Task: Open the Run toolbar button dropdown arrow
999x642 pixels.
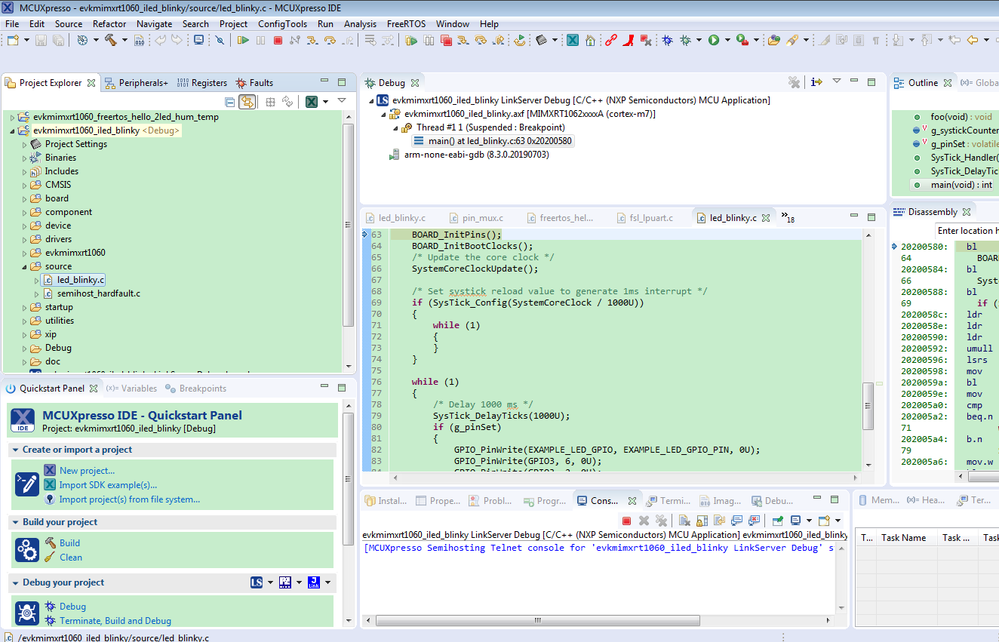Action: (727, 40)
